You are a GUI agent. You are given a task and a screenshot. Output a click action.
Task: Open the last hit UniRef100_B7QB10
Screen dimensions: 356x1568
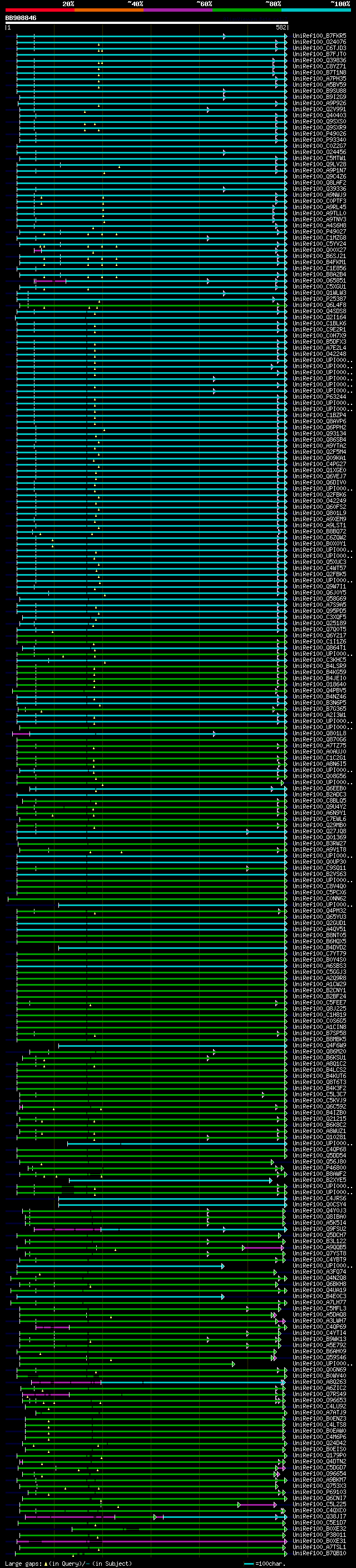click(x=319, y=1553)
